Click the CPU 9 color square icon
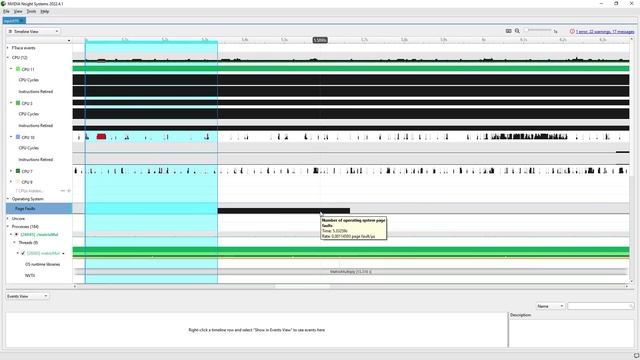 (18, 182)
